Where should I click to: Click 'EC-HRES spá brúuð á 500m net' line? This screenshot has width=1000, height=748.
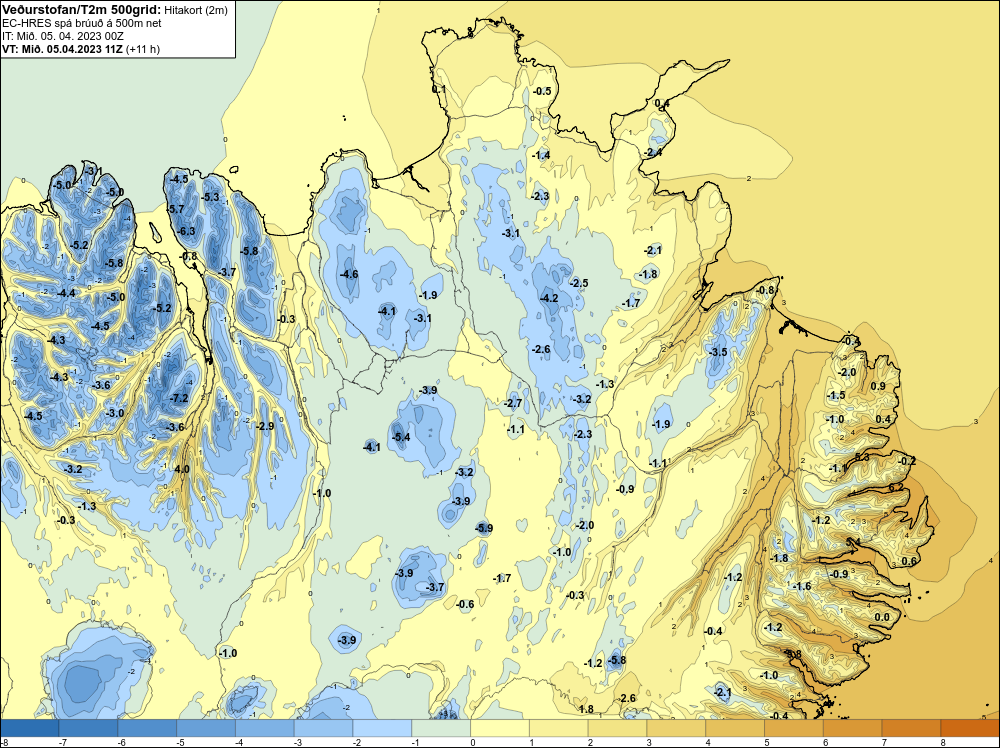tap(82, 23)
